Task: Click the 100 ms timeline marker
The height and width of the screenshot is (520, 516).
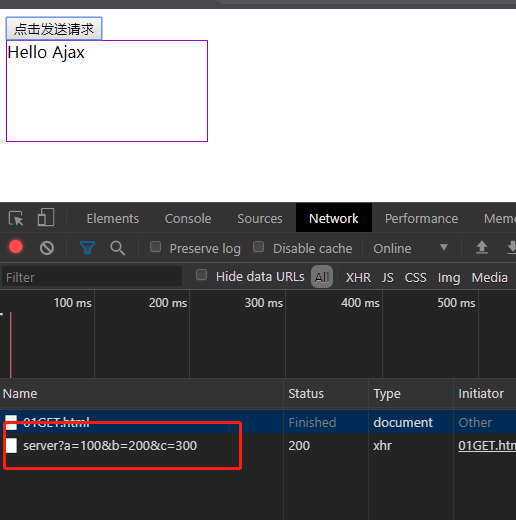Action: pos(73,303)
